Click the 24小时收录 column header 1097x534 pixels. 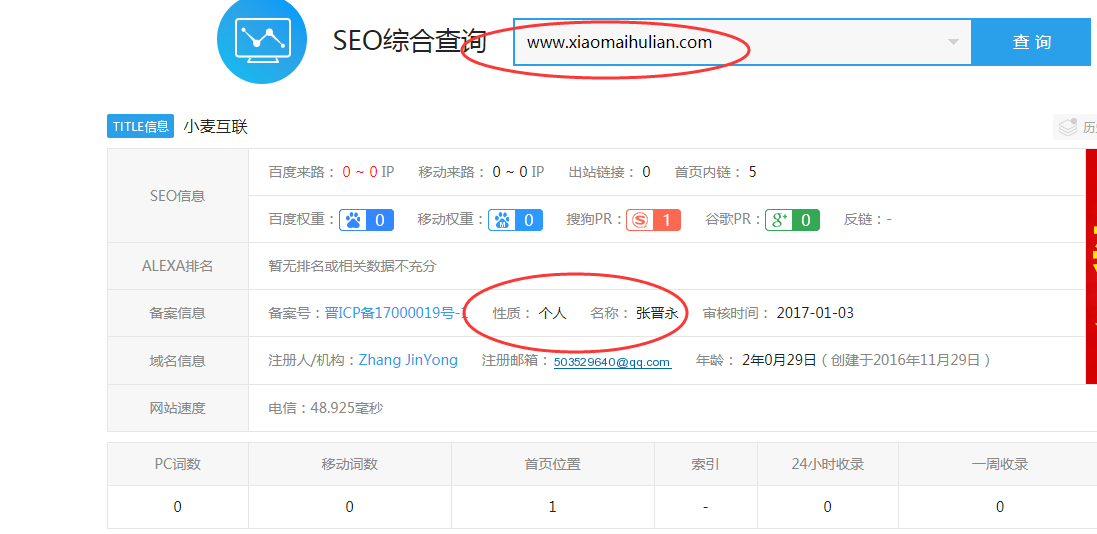click(x=828, y=464)
